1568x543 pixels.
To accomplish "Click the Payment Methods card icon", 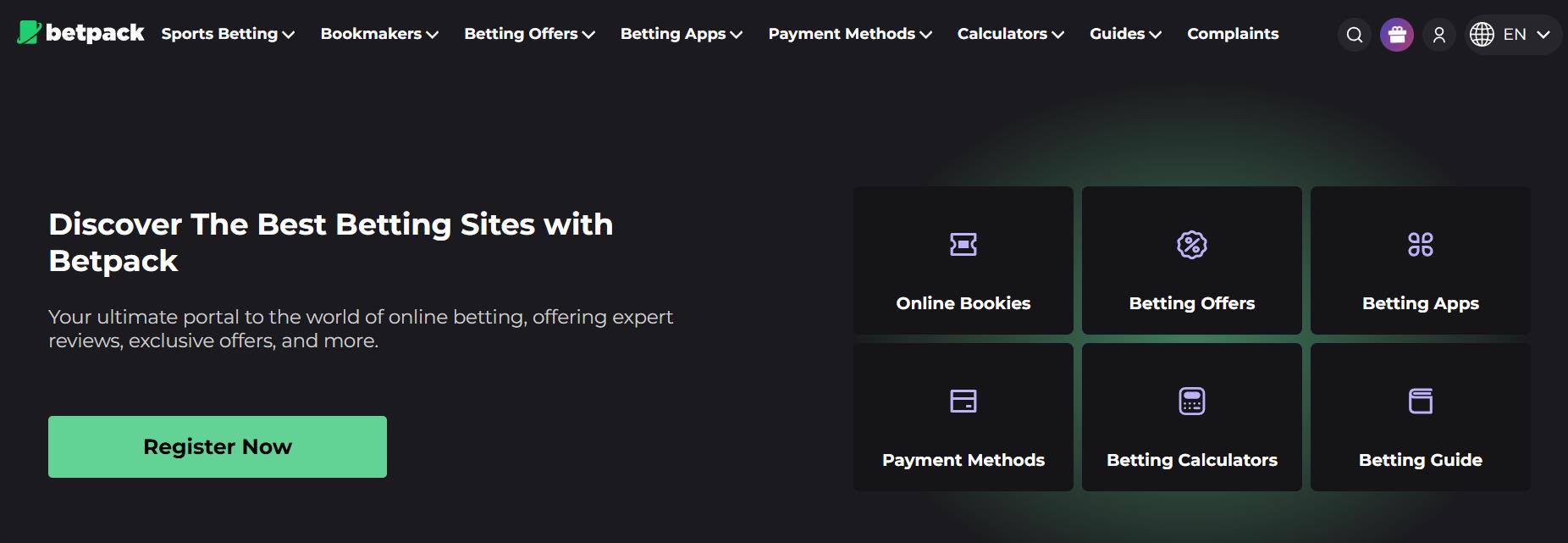I will [x=963, y=401].
